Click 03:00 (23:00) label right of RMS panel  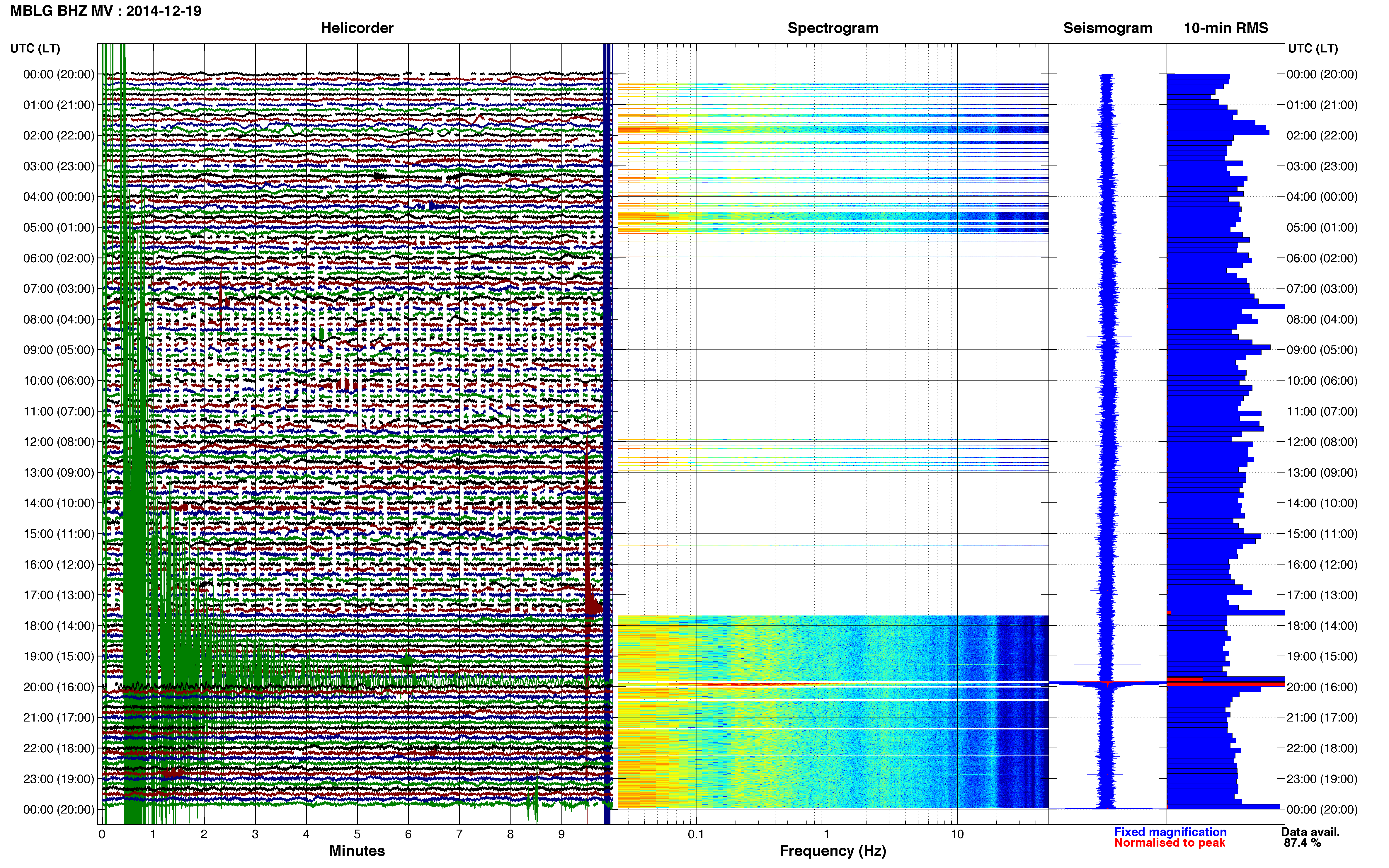[1322, 166]
